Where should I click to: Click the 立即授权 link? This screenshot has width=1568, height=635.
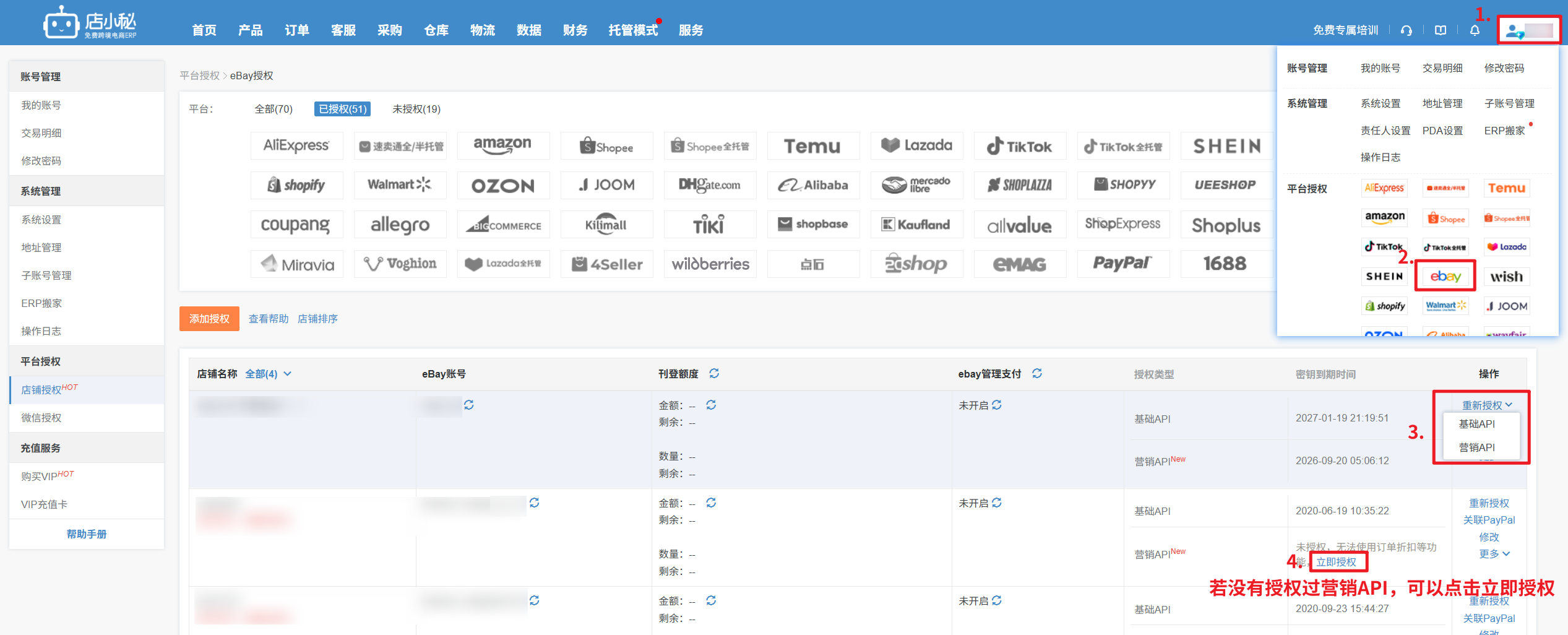pos(1337,562)
